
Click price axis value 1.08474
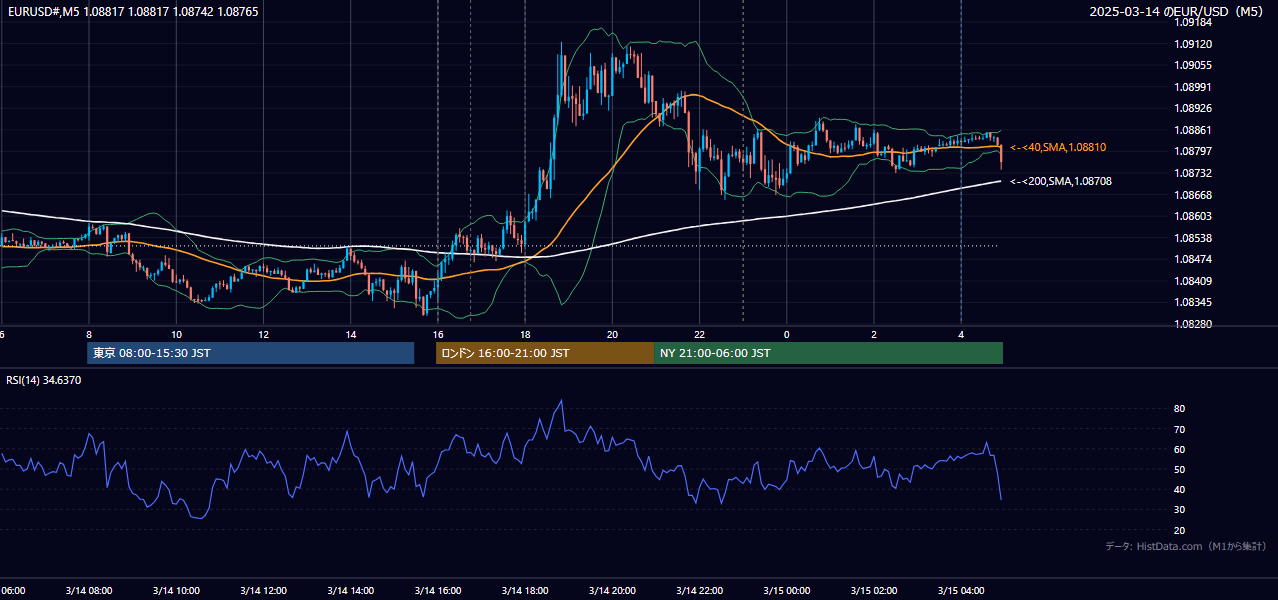(x=1192, y=259)
